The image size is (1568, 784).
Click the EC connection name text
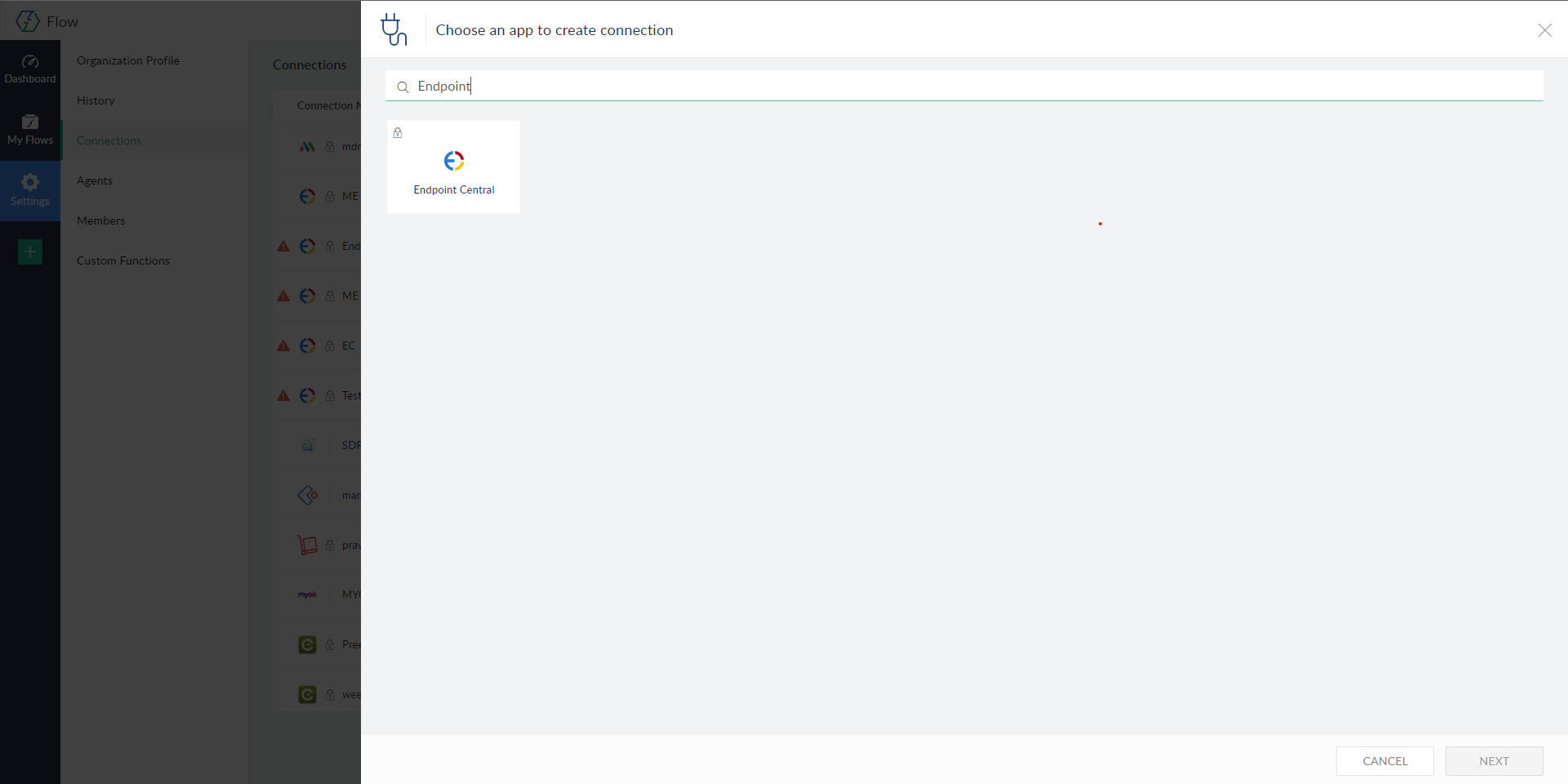(x=349, y=345)
